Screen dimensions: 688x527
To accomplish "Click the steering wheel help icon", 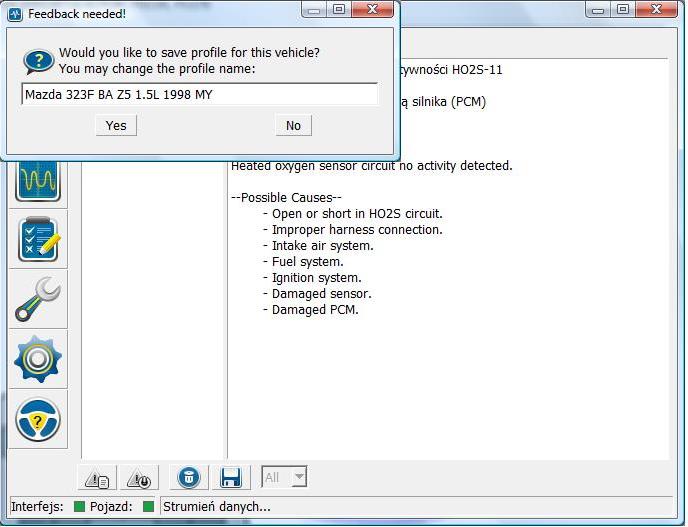I will (38, 419).
